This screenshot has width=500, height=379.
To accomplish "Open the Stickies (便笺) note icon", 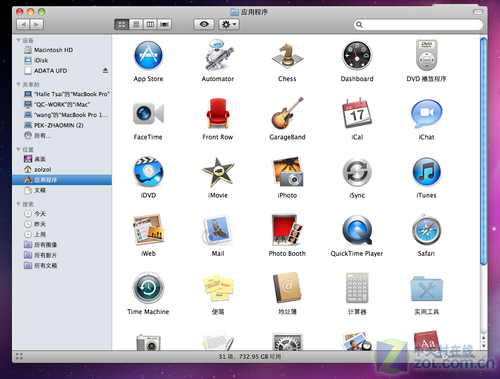I will point(218,288).
